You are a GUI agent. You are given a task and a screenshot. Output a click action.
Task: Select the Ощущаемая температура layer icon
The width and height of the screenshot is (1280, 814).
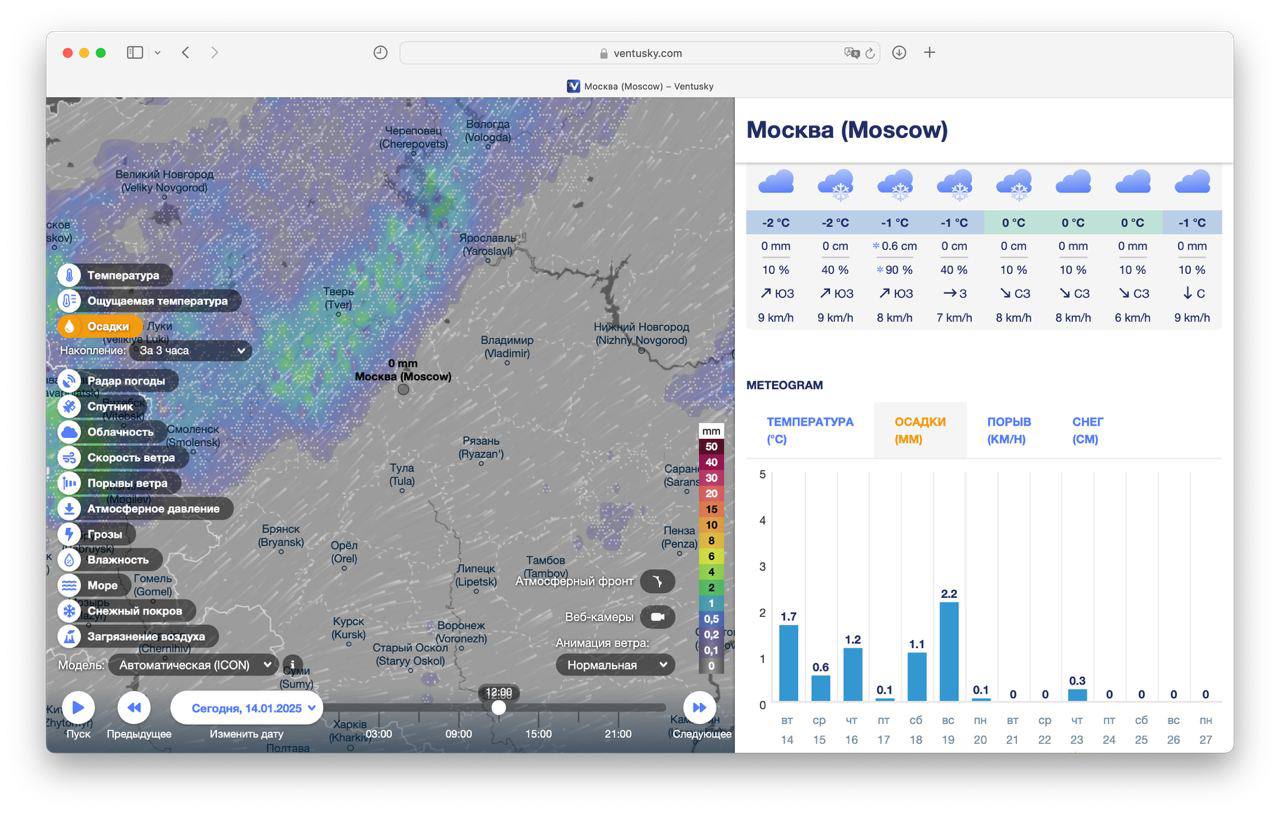[x=68, y=300]
